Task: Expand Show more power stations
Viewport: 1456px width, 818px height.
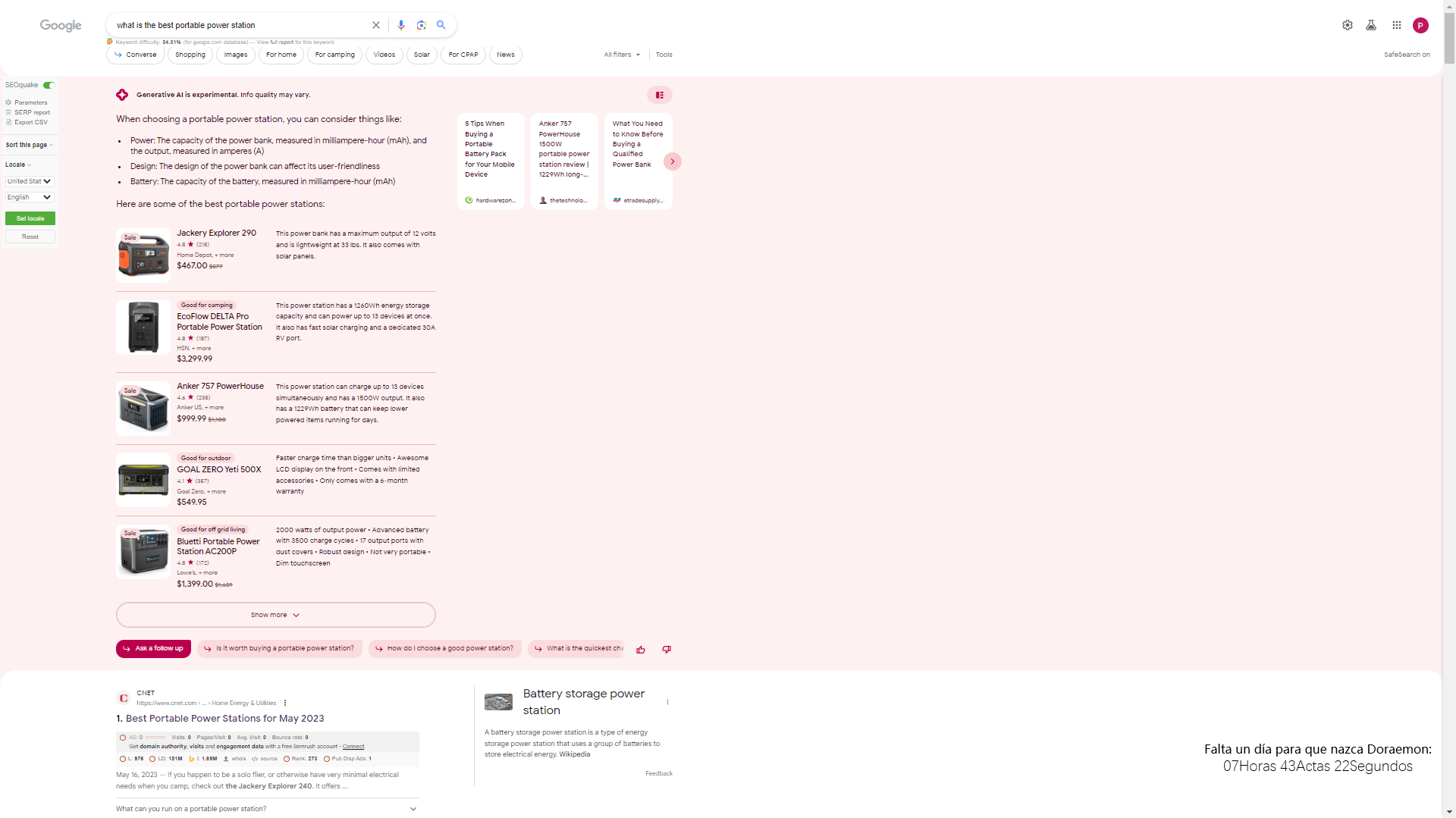Action: [x=275, y=615]
